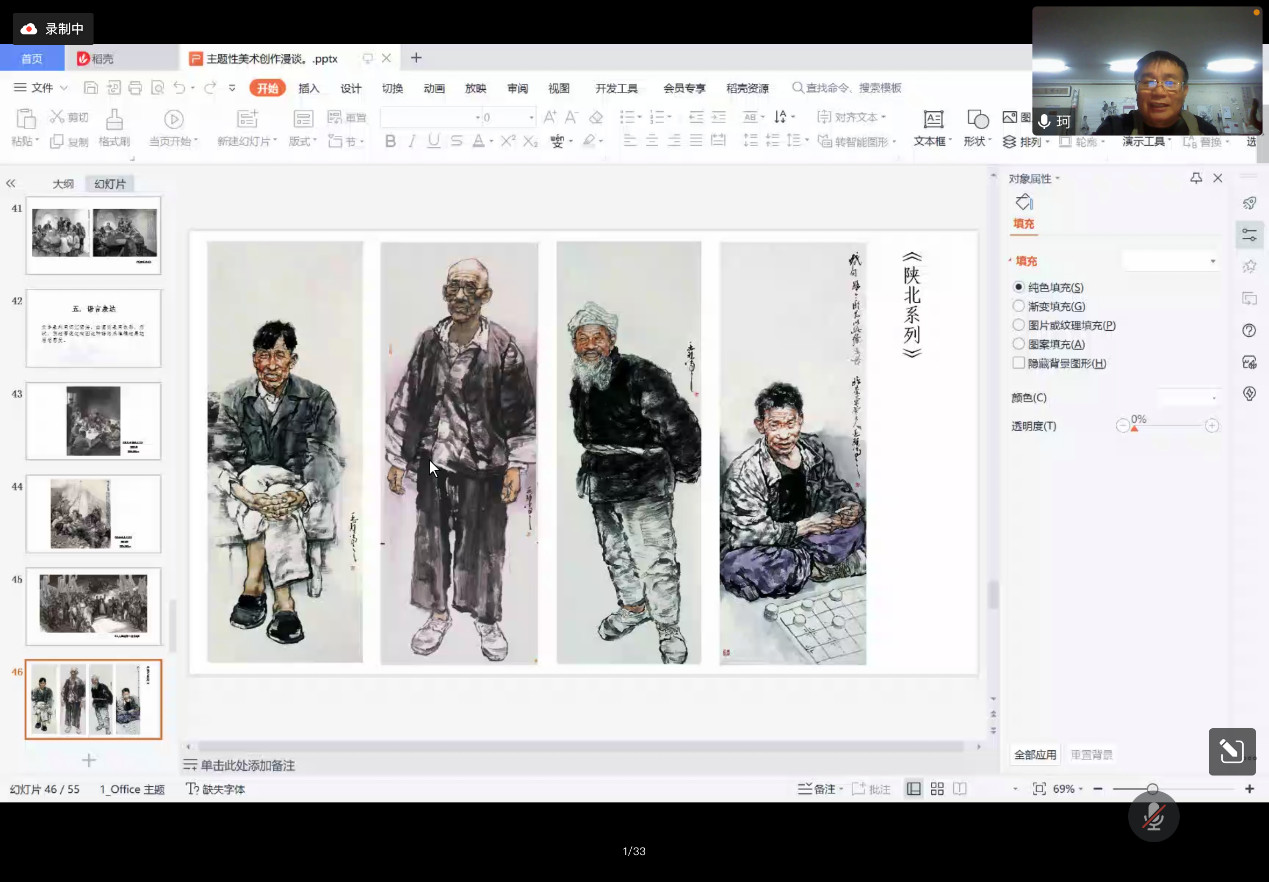Click the undo arrow icon
The height and width of the screenshot is (882, 1269).
[179, 88]
